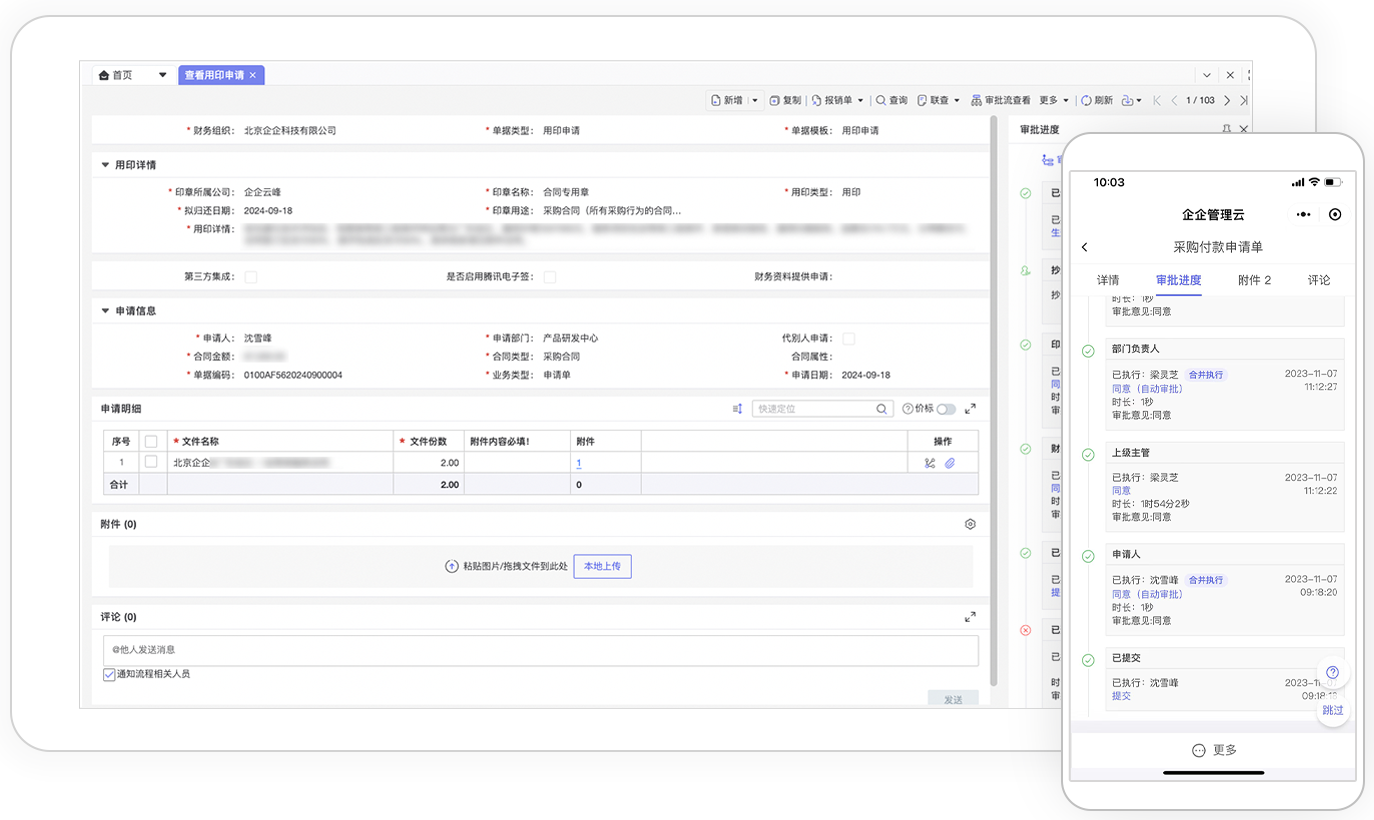The image size is (1374, 820).
Task: Toggle the 价标 switch
Action: (945, 409)
